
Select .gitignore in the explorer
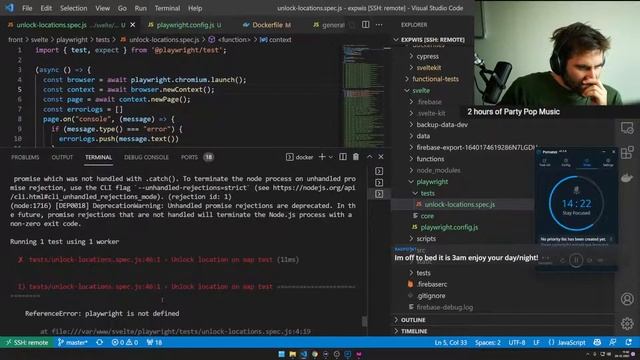pos(431,296)
